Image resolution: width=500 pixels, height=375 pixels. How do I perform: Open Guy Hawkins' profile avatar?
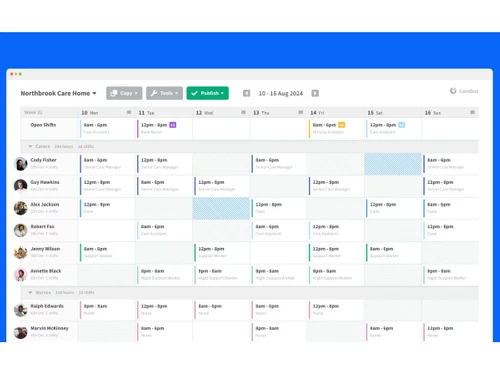21,186
